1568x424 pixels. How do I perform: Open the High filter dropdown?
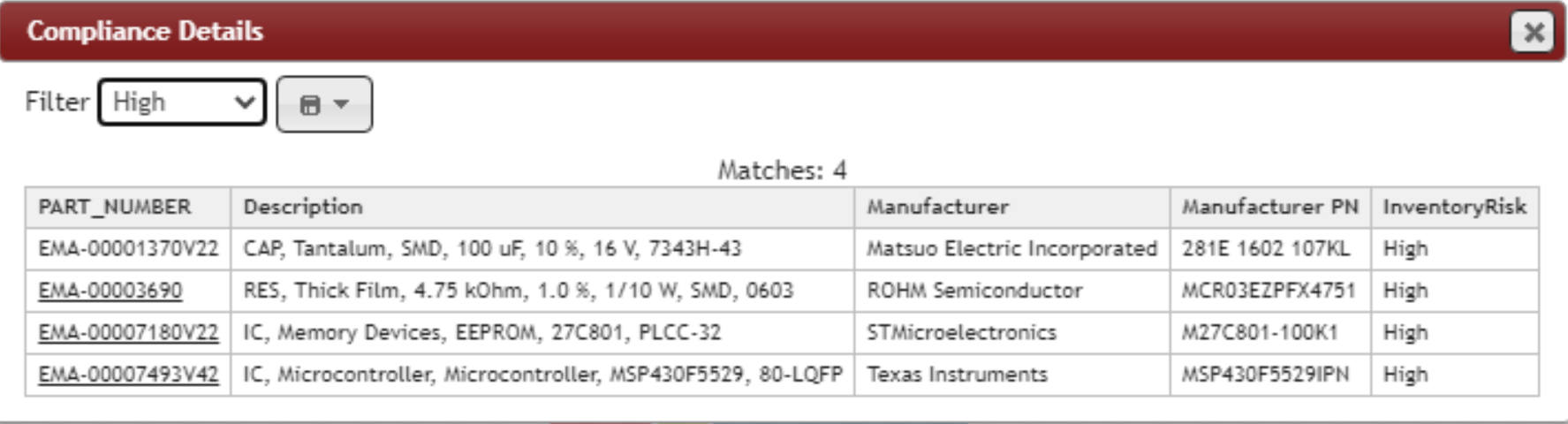coord(182,102)
